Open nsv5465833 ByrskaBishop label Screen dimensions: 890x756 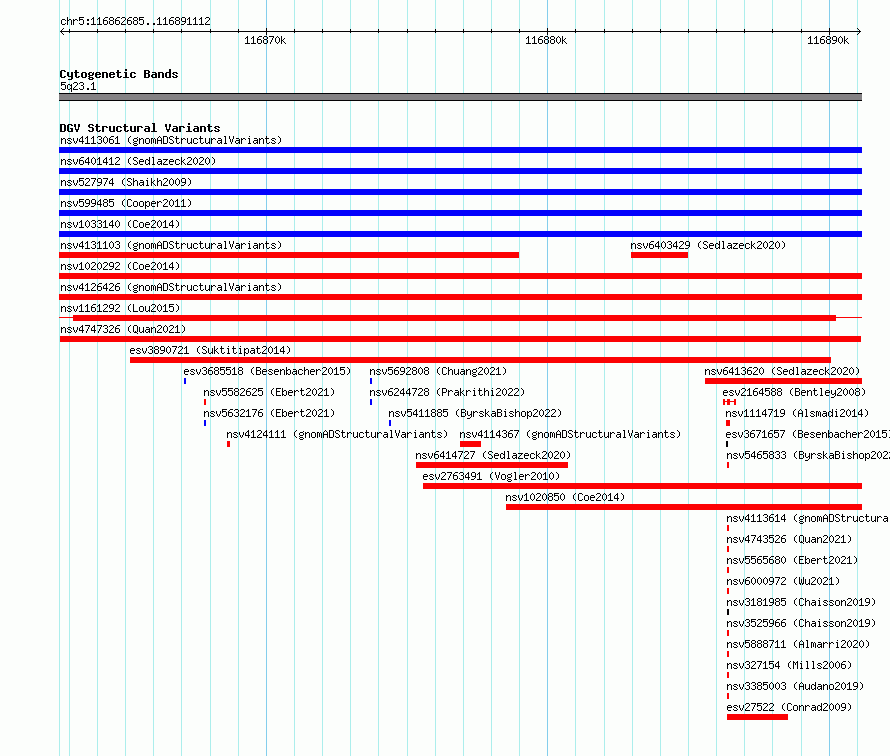808,455
